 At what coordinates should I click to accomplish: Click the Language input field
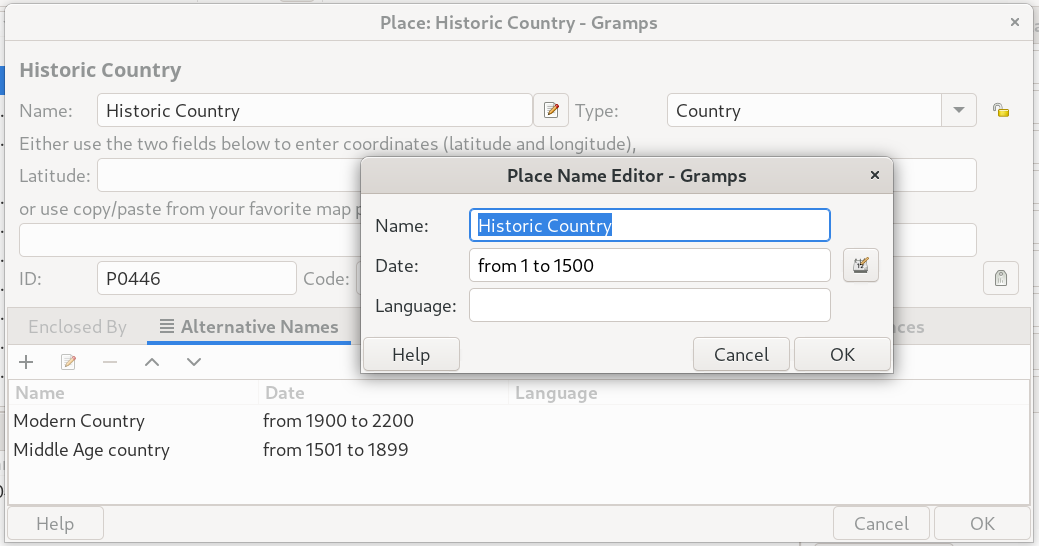[x=649, y=305]
